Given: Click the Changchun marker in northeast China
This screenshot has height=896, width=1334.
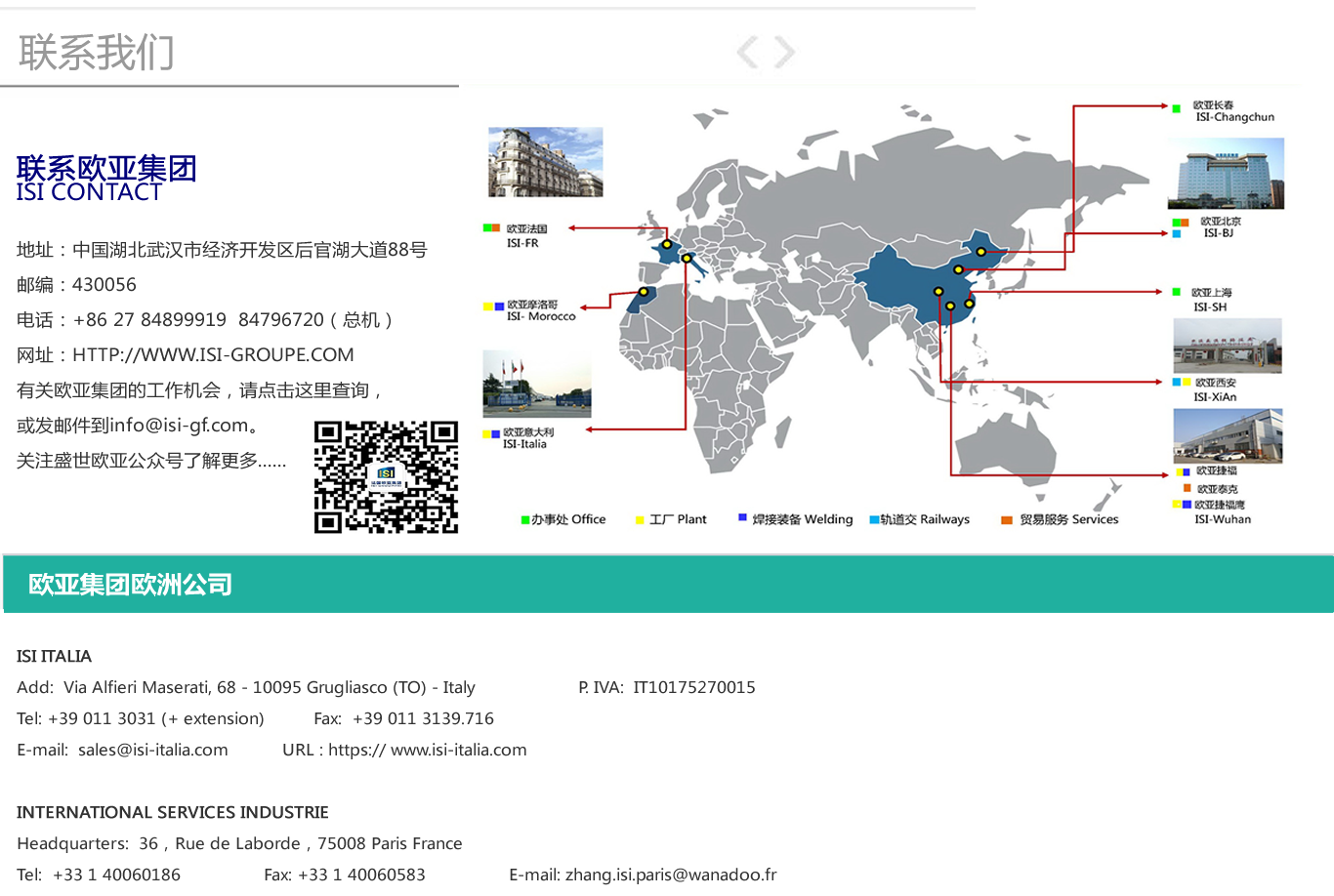Looking at the screenshot, I should 981,252.
